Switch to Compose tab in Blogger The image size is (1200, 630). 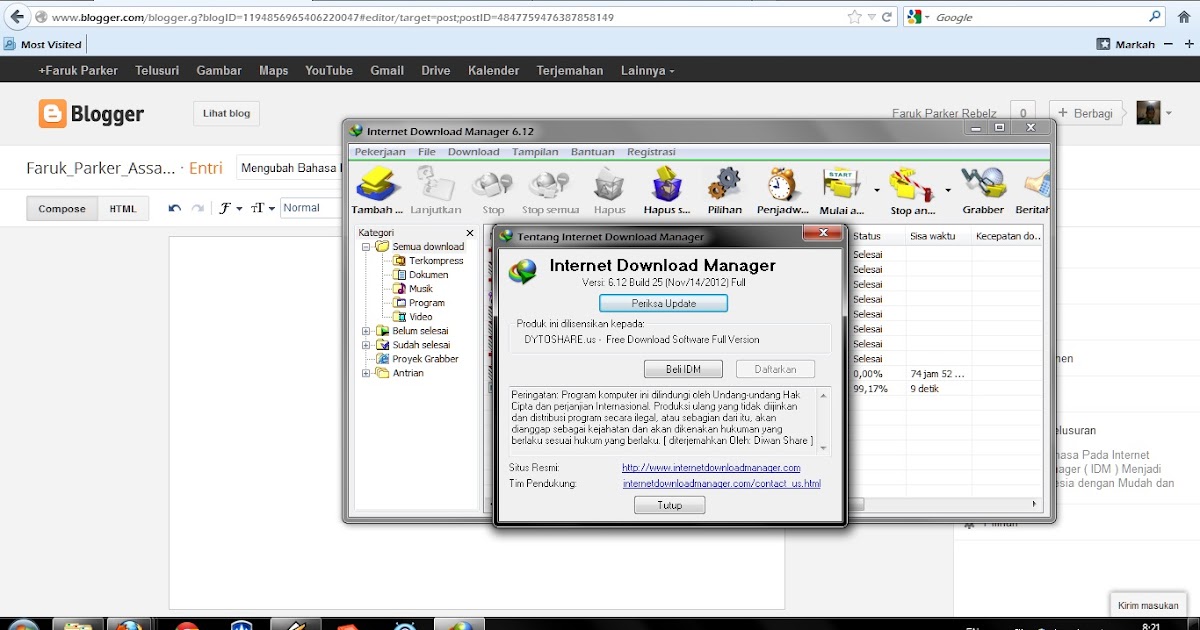pyautogui.click(x=62, y=209)
